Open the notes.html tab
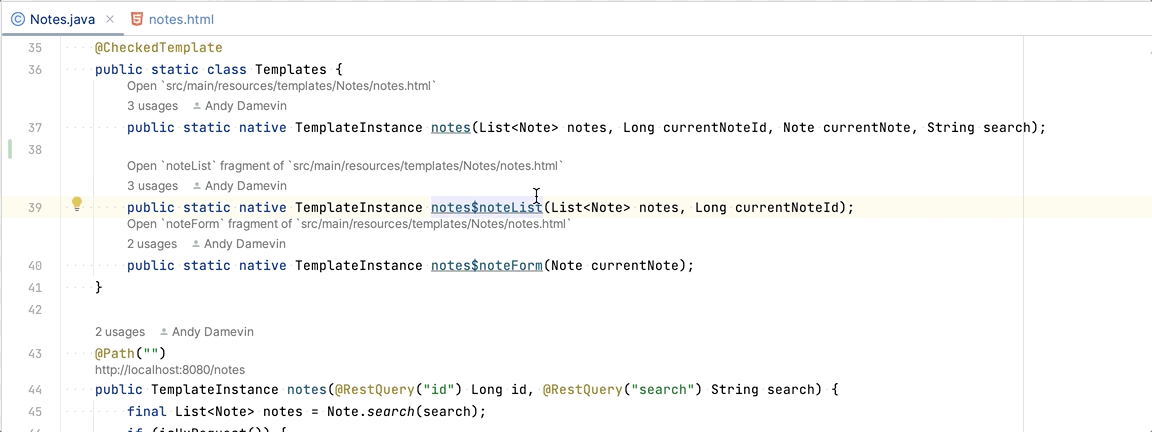This screenshot has width=1152, height=432. point(173,20)
